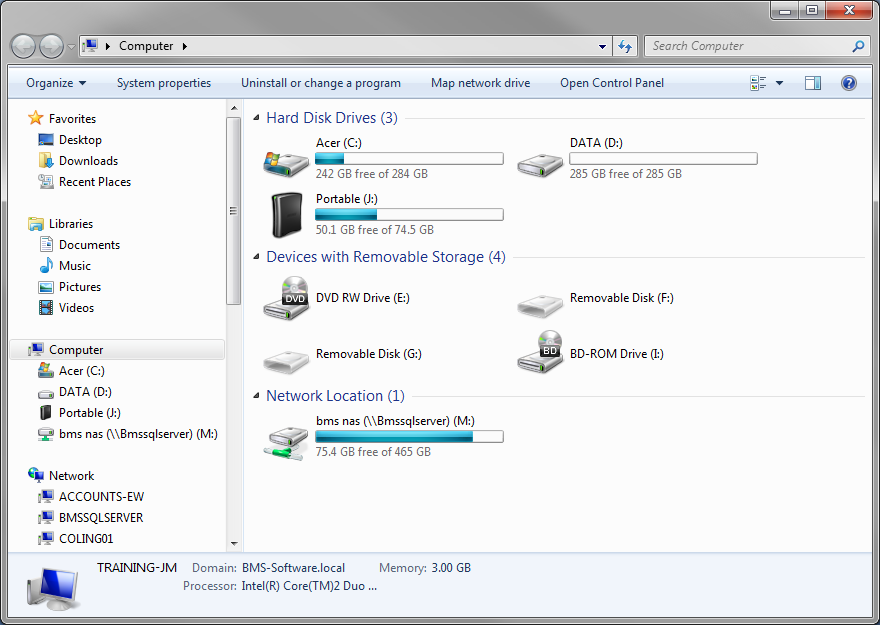The width and height of the screenshot is (880, 625).
Task: Select Portable (J:) in the navigation pane
Action: coord(90,413)
